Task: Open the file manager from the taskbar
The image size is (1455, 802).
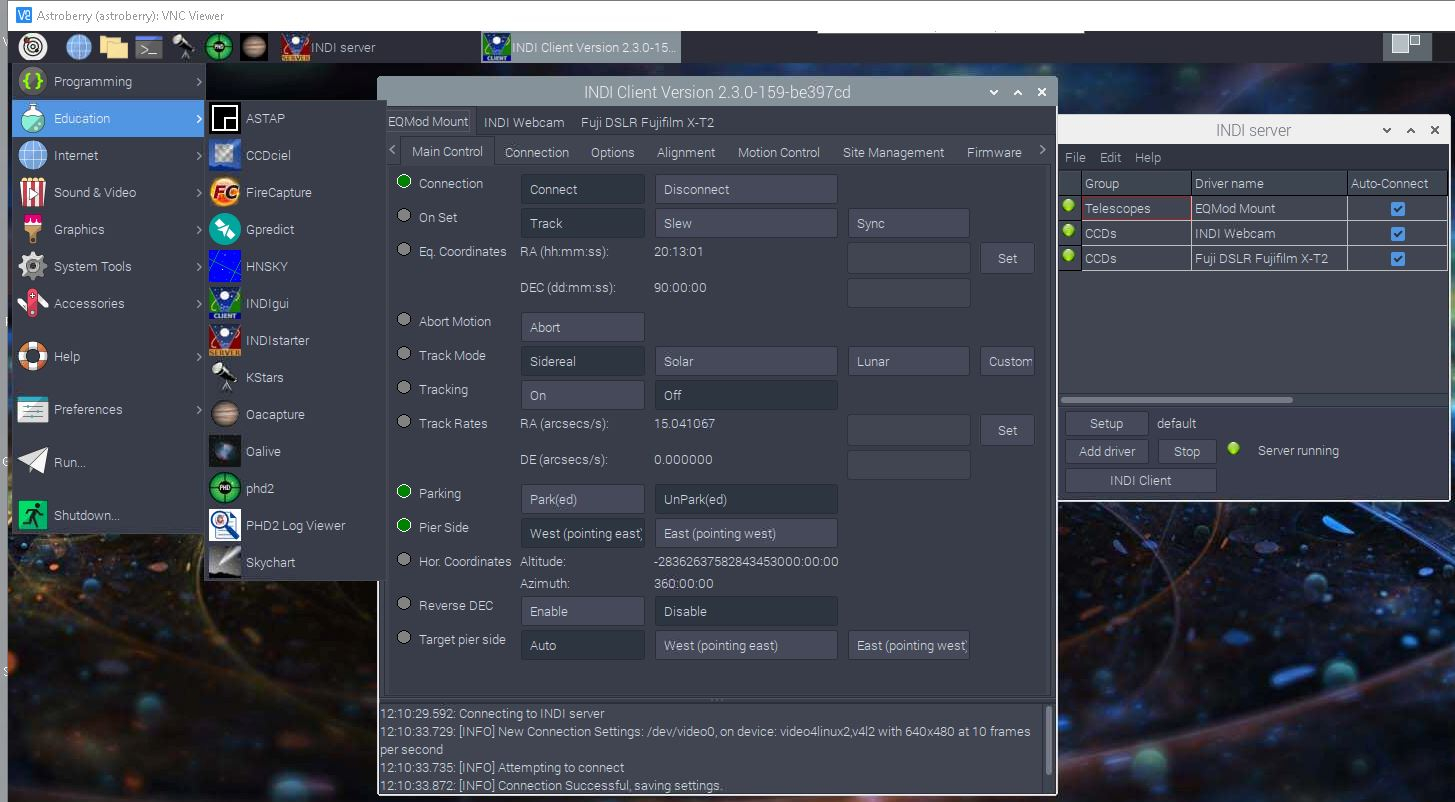Action: pyautogui.click(x=114, y=46)
